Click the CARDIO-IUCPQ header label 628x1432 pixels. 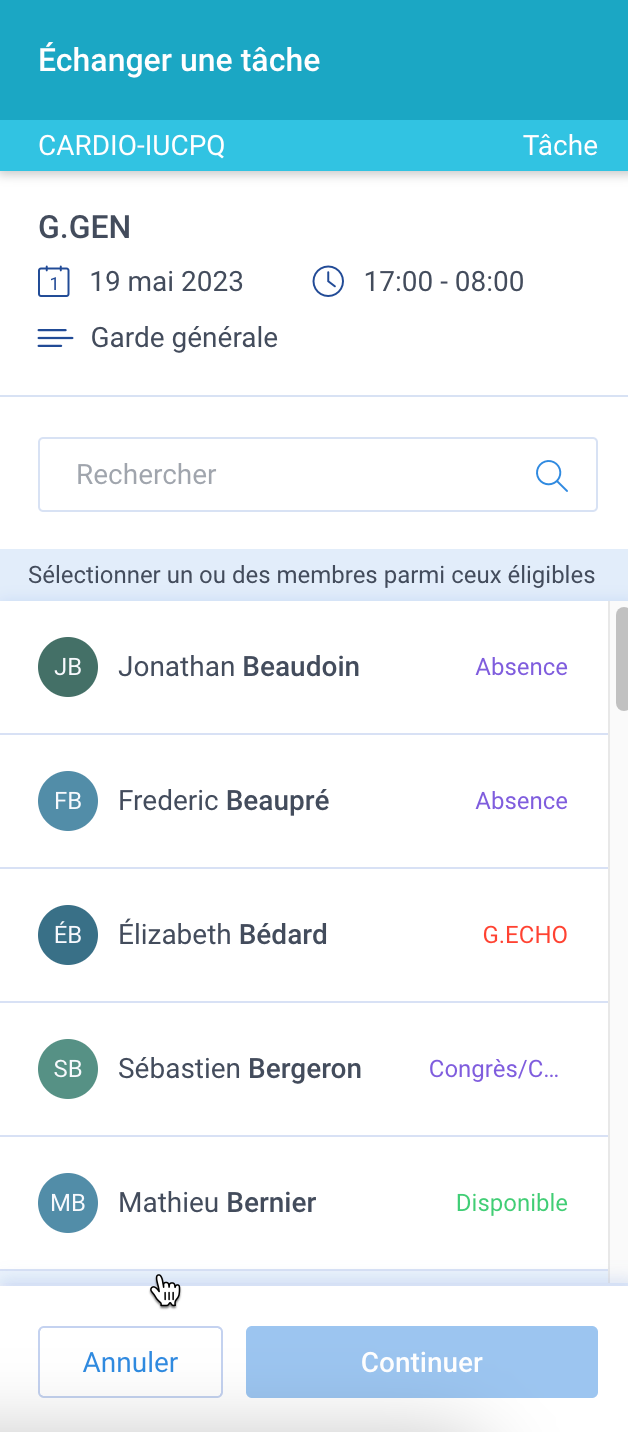pyautogui.click(x=132, y=146)
